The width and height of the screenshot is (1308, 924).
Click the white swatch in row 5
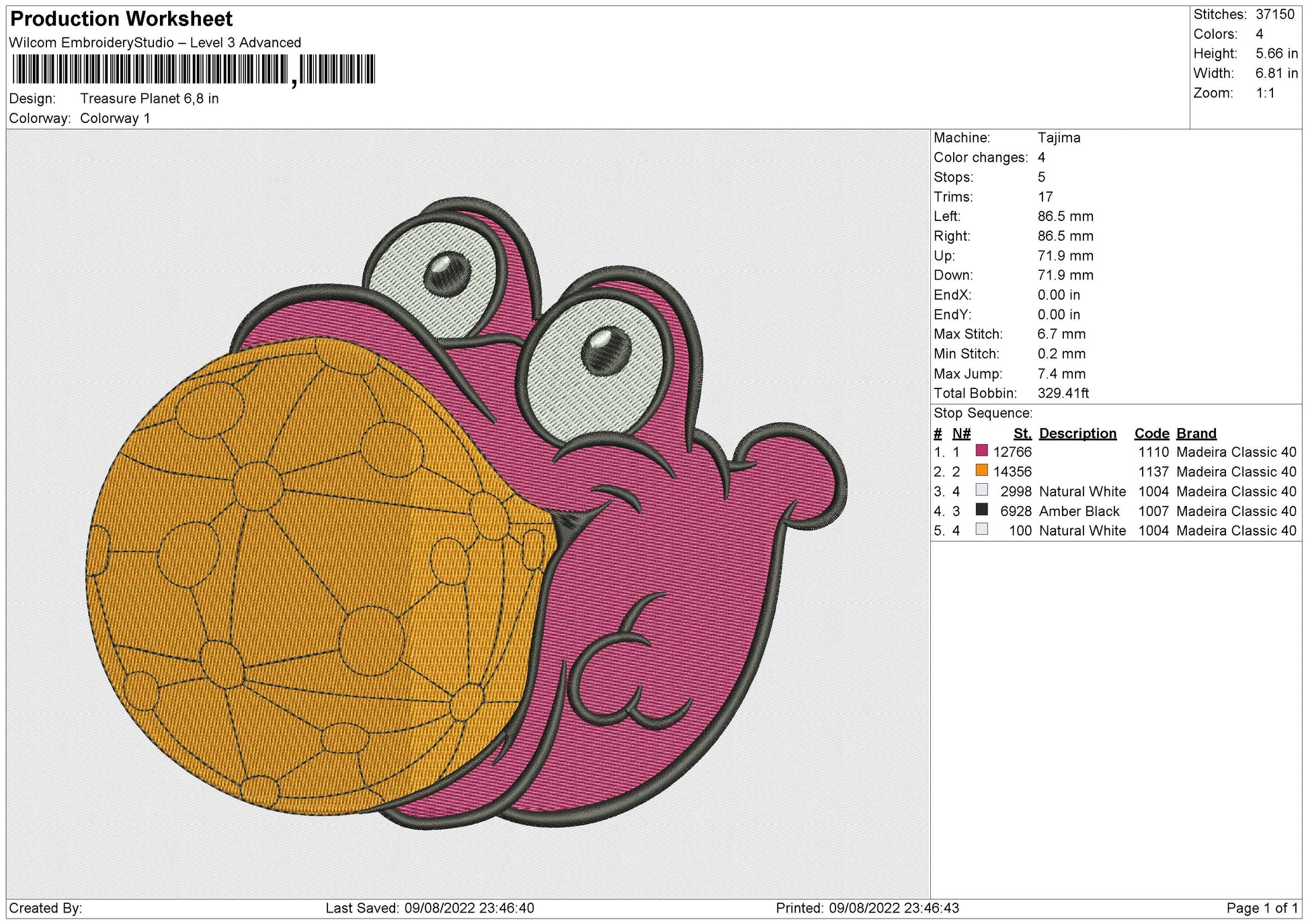click(981, 530)
